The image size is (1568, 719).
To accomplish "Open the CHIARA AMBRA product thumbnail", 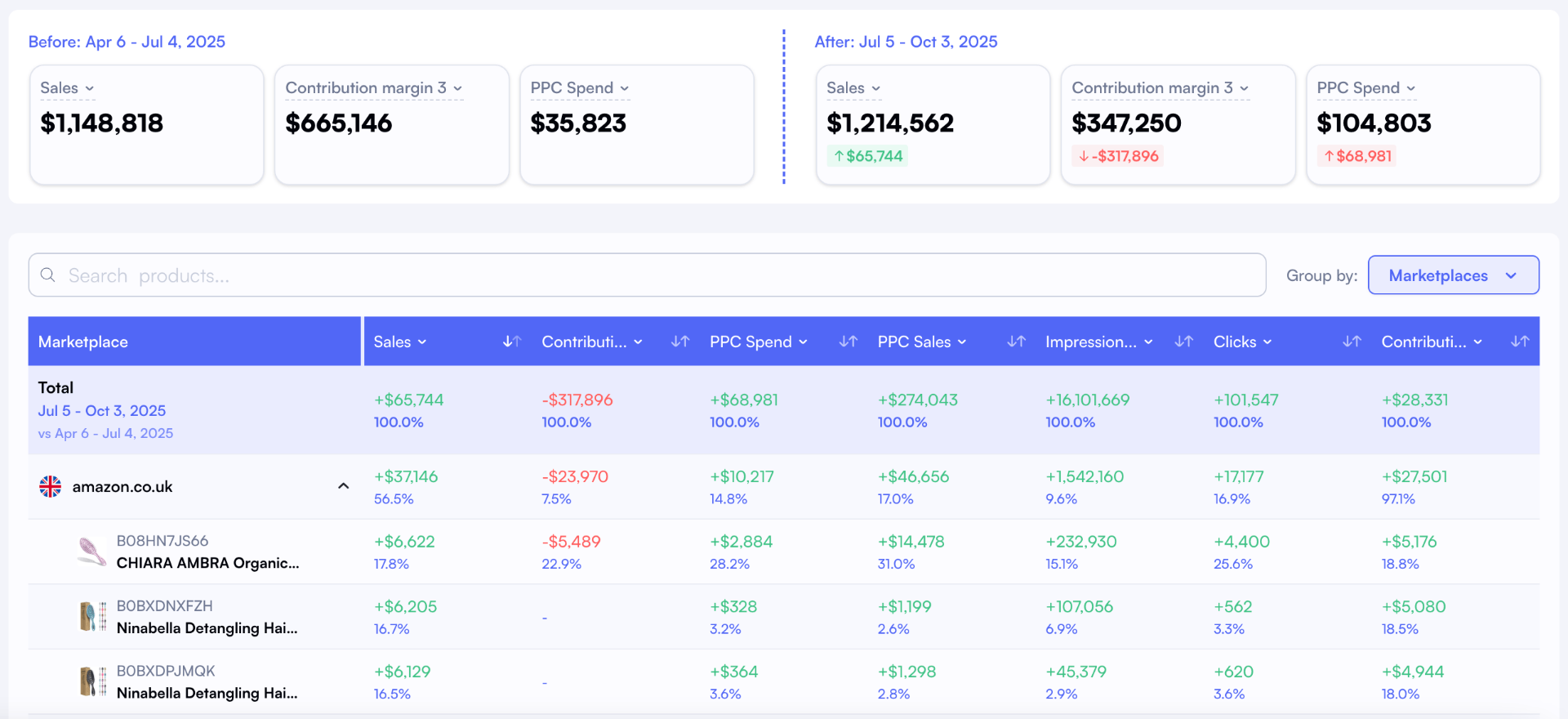I will (91, 552).
